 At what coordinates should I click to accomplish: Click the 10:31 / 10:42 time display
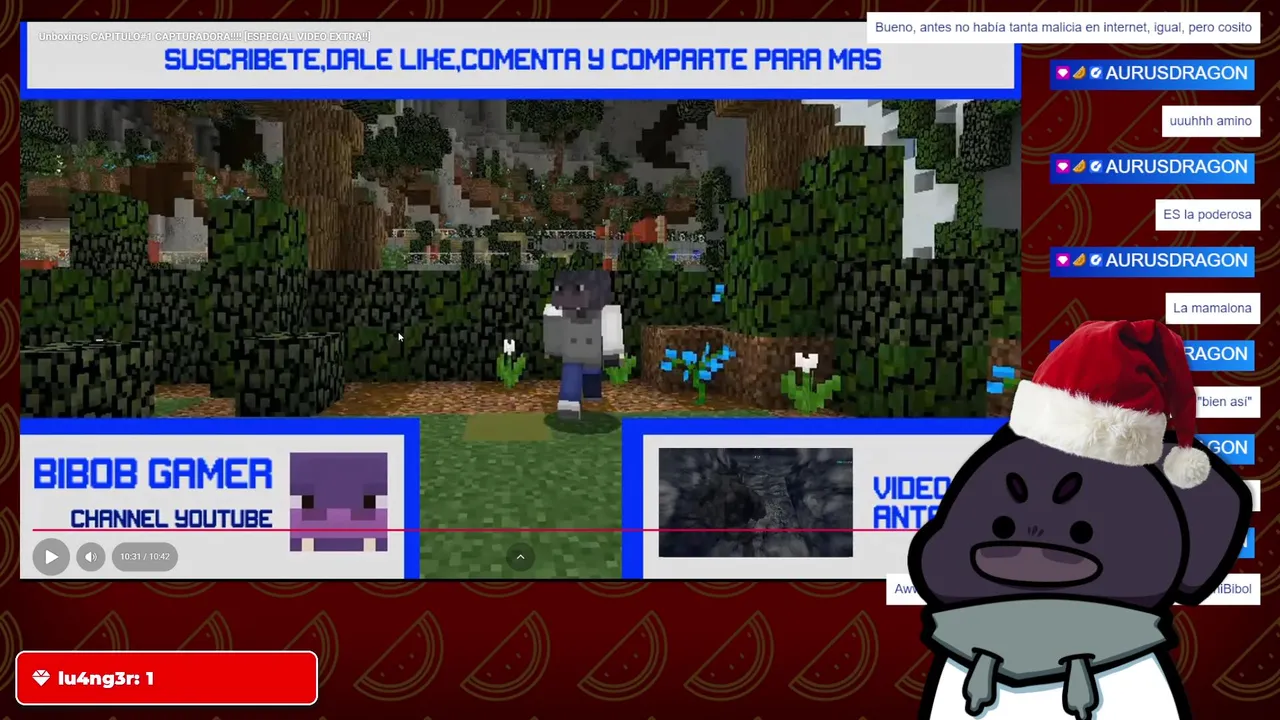tap(145, 557)
